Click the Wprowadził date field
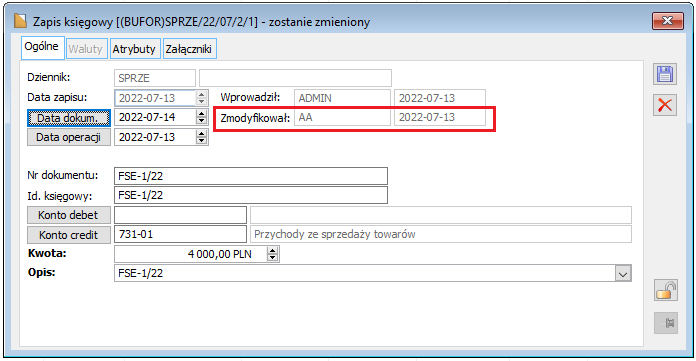The width and height of the screenshot is (696, 361). coord(440,98)
